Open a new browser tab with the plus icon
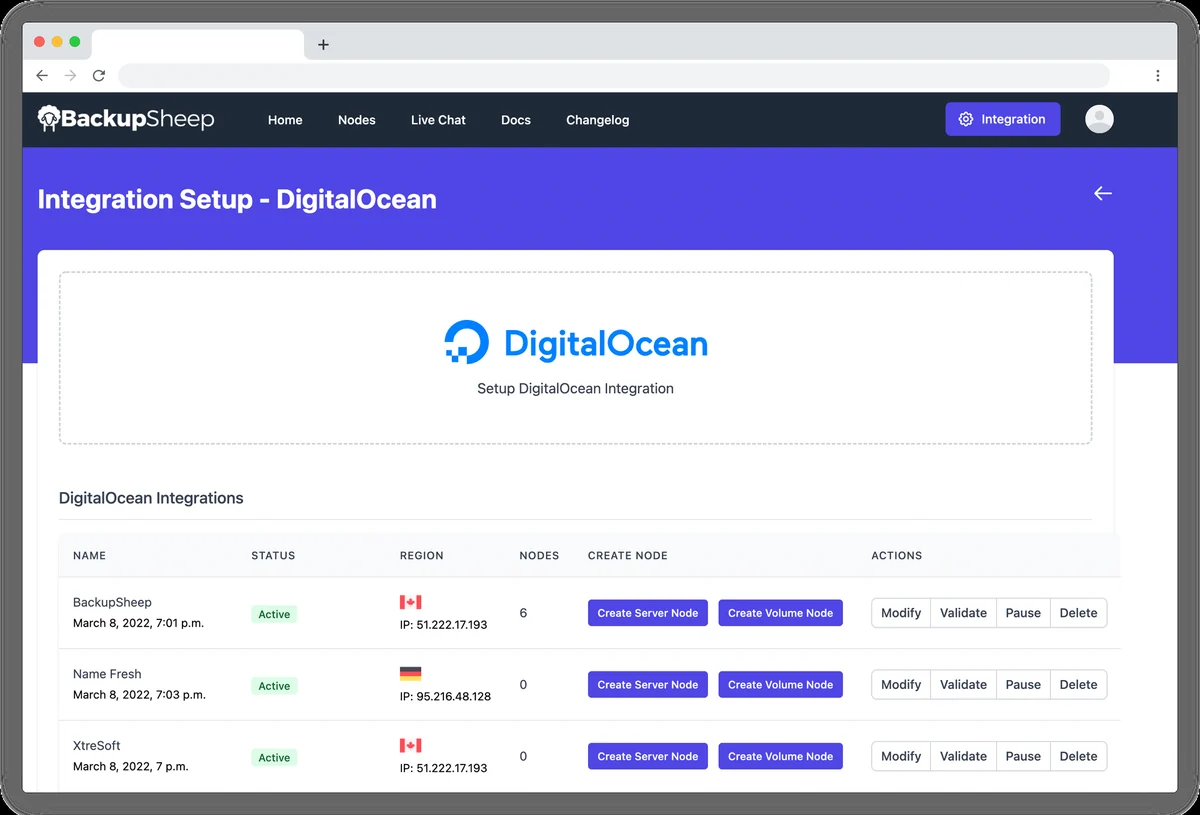 323,44
